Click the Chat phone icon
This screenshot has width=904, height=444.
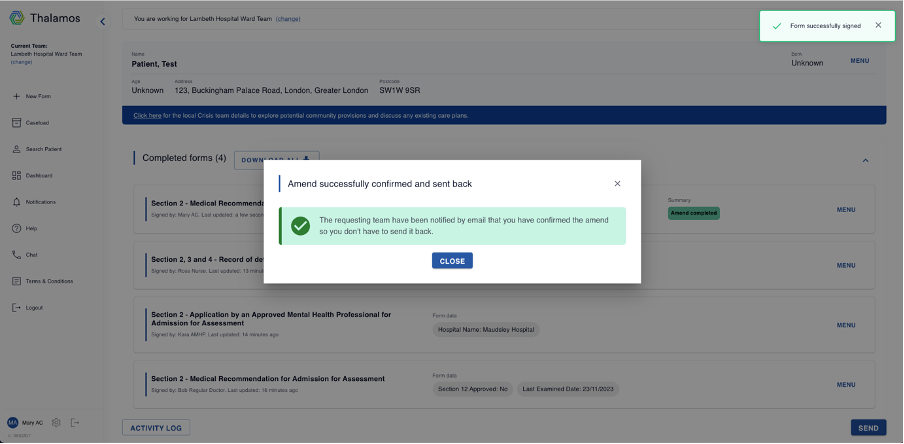(x=16, y=255)
